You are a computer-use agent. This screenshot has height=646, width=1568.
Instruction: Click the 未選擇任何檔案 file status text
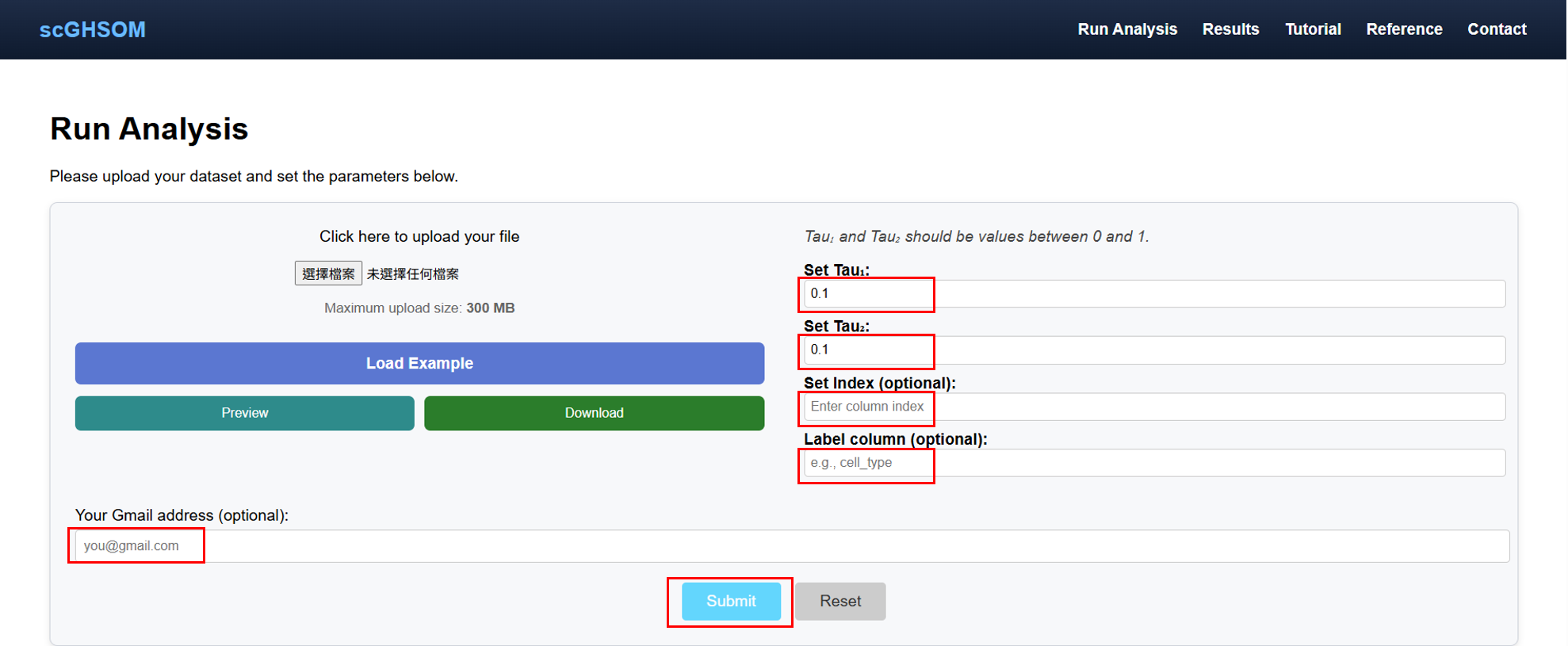click(412, 274)
